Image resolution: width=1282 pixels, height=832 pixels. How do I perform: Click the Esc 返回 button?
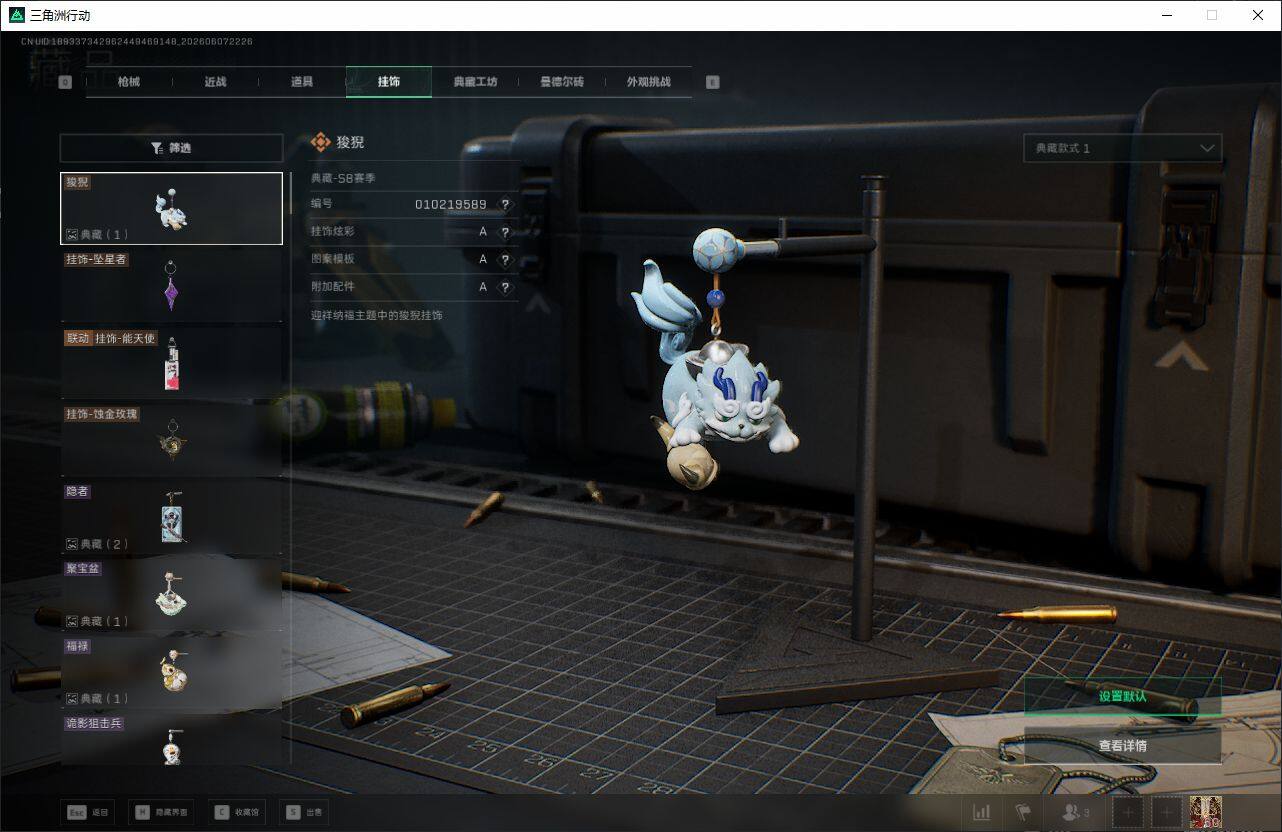88,813
